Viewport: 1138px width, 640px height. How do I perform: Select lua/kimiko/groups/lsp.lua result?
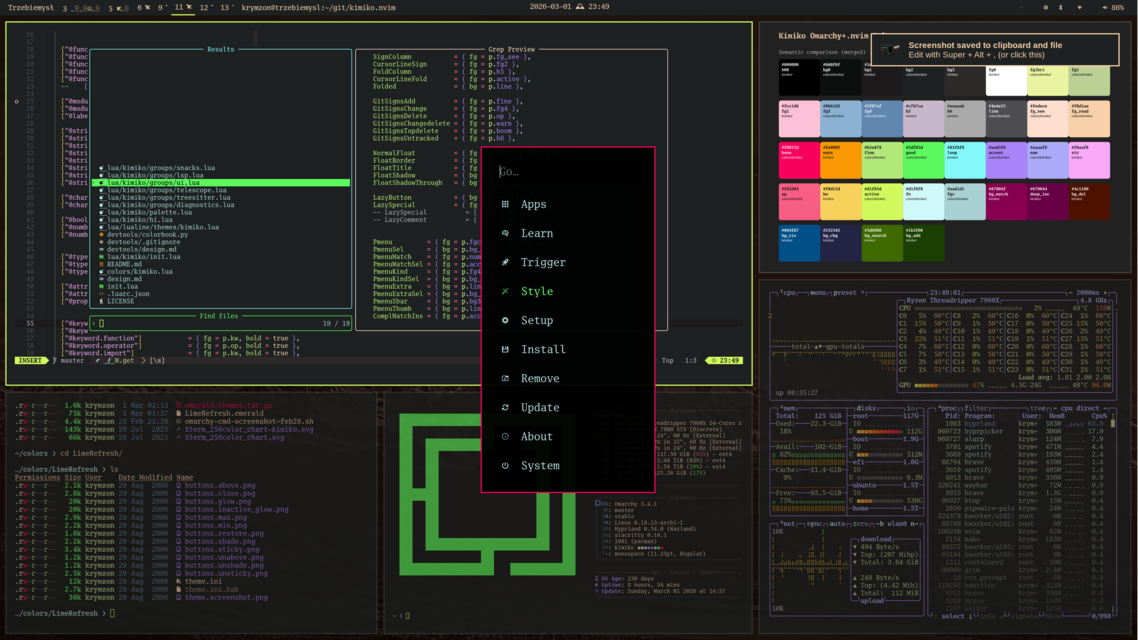155,175
